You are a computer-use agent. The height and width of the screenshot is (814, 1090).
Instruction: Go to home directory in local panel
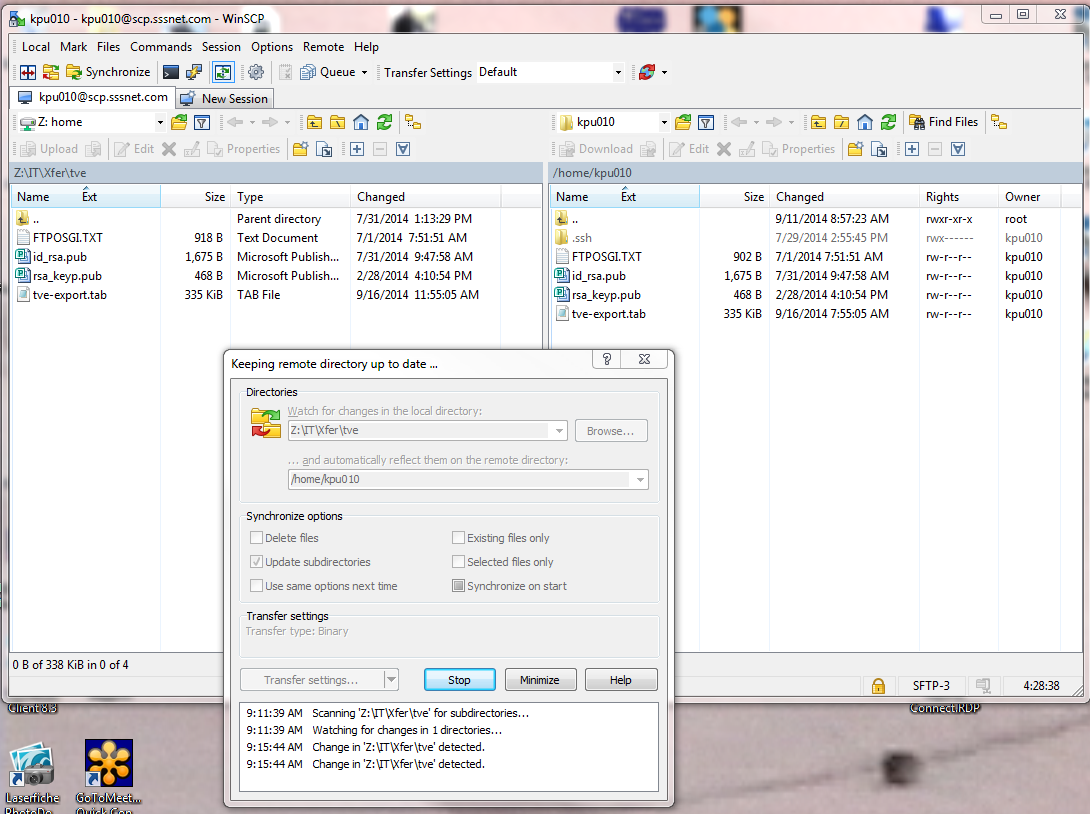(361, 122)
